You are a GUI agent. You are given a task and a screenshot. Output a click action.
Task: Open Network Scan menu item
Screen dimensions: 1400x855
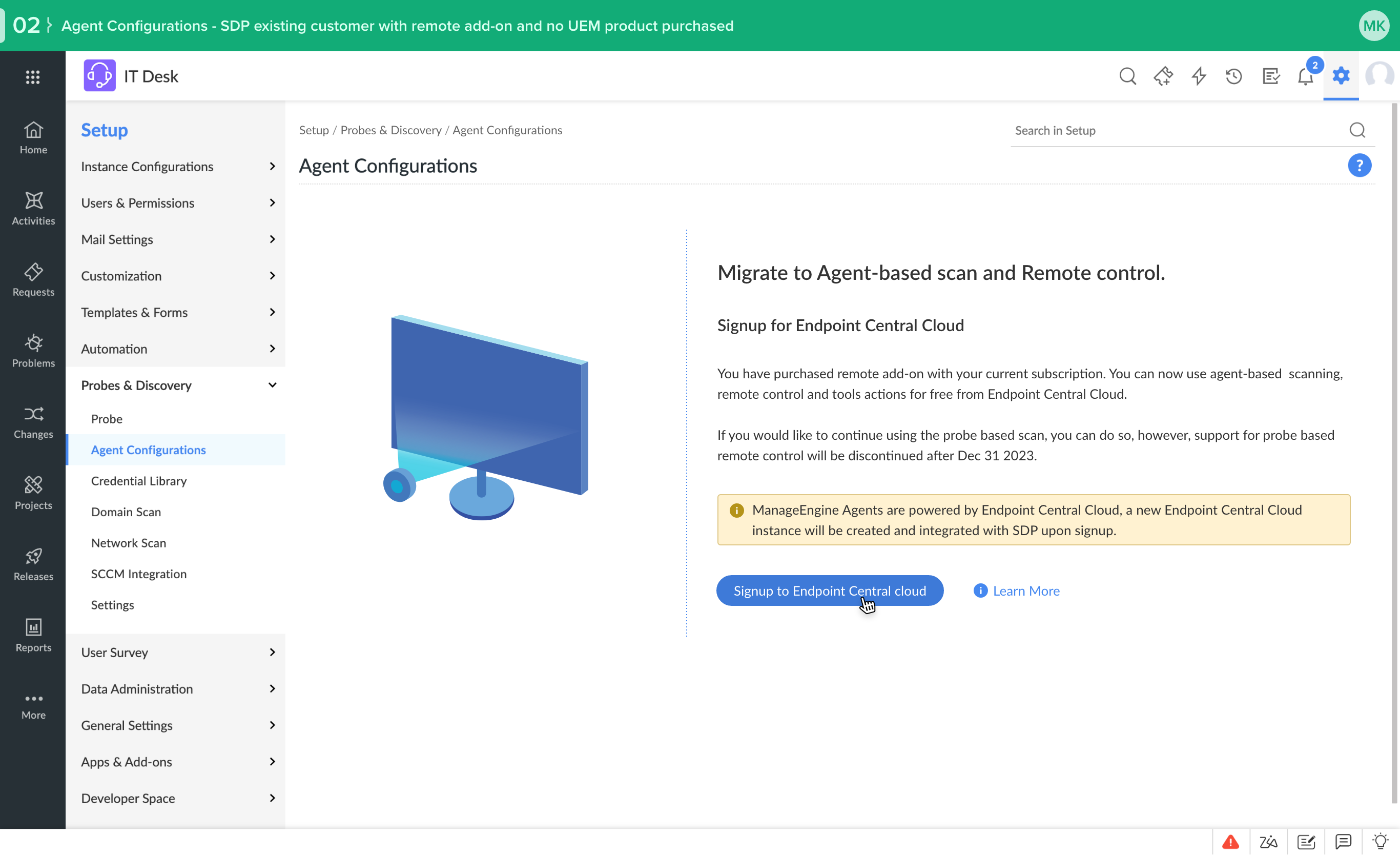tap(176, 543)
